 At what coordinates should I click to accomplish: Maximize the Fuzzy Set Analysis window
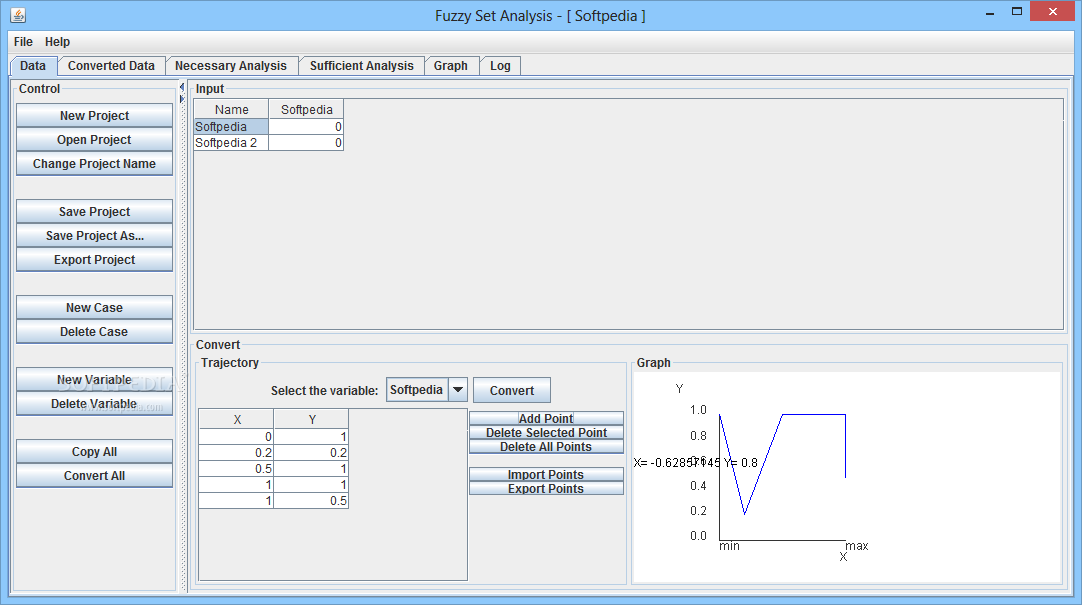point(1016,12)
